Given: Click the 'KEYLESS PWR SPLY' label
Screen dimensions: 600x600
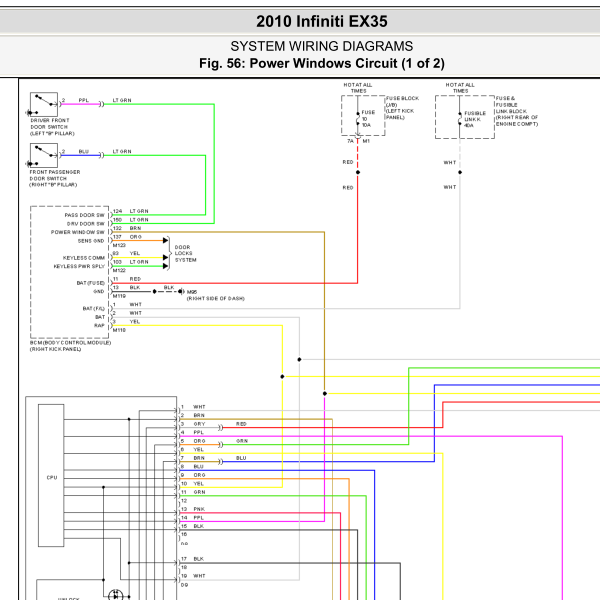Looking at the screenshot, I should (x=79, y=266).
